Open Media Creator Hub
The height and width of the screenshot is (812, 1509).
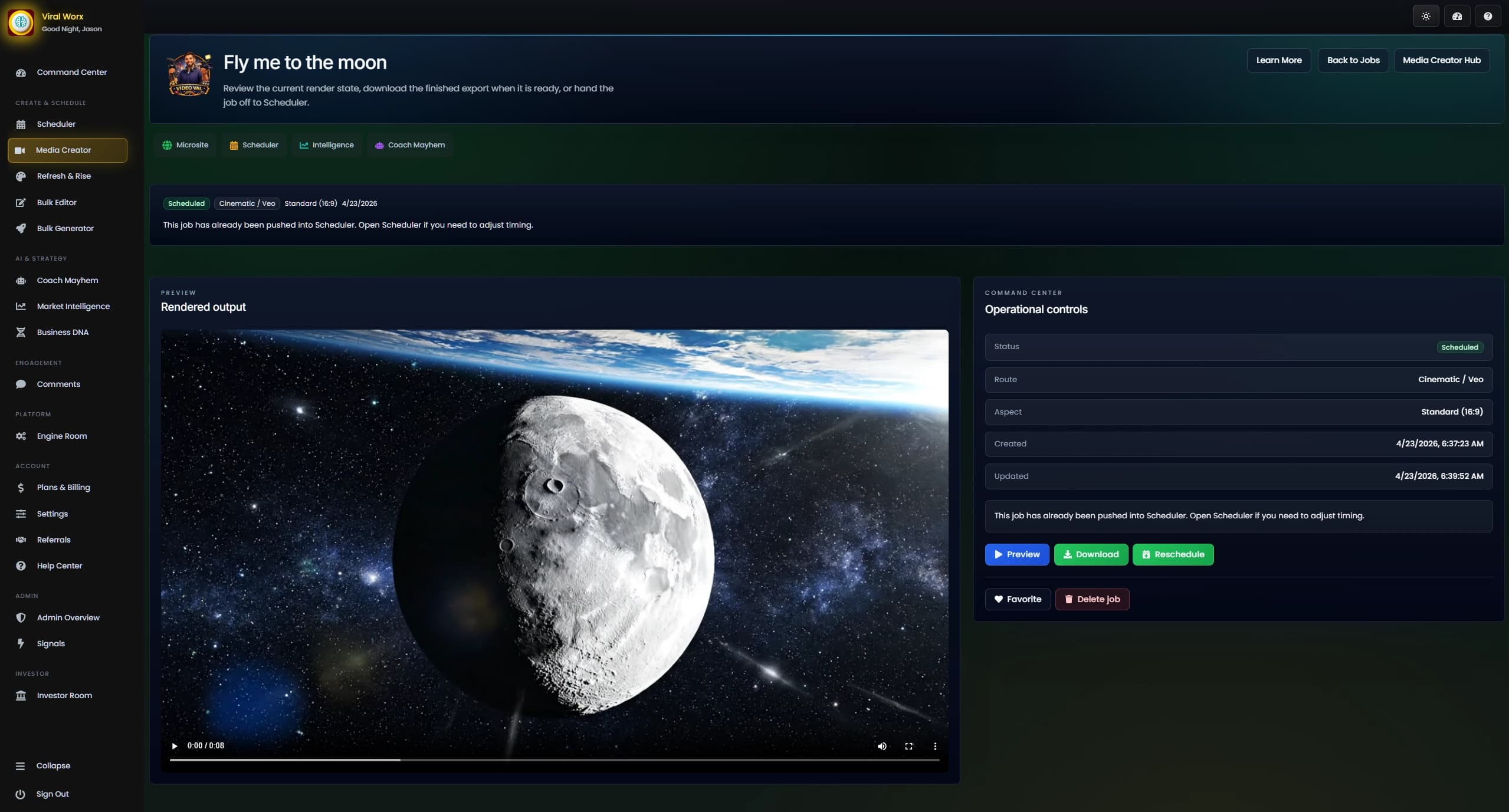(1442, 60)
